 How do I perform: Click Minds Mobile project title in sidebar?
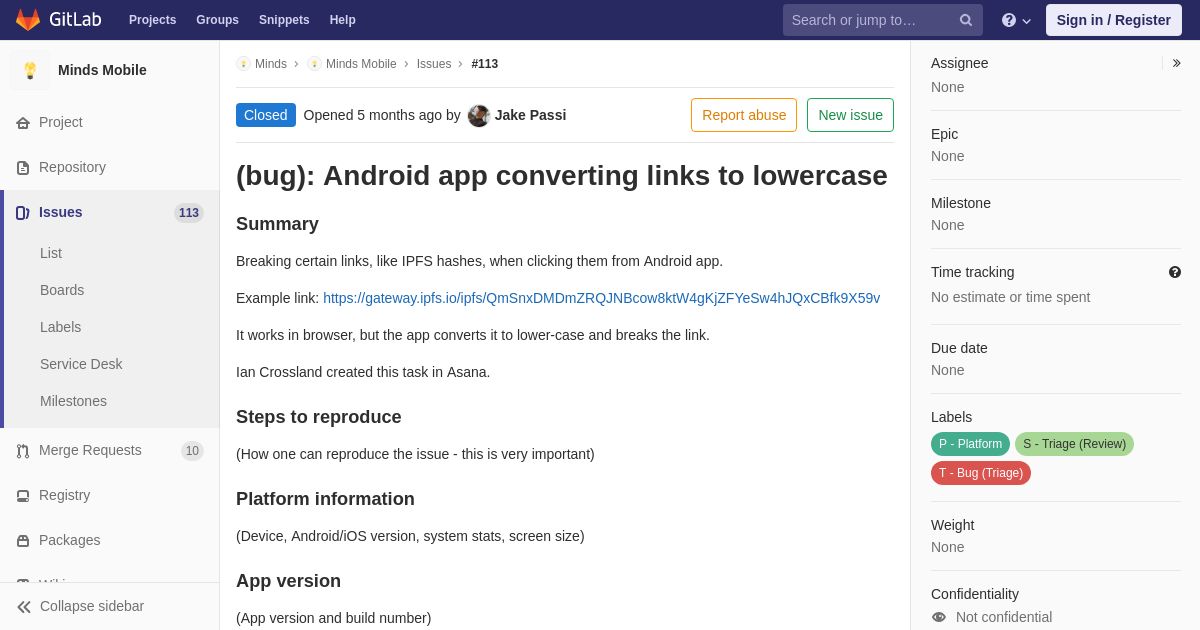click(x=102, y=70)
